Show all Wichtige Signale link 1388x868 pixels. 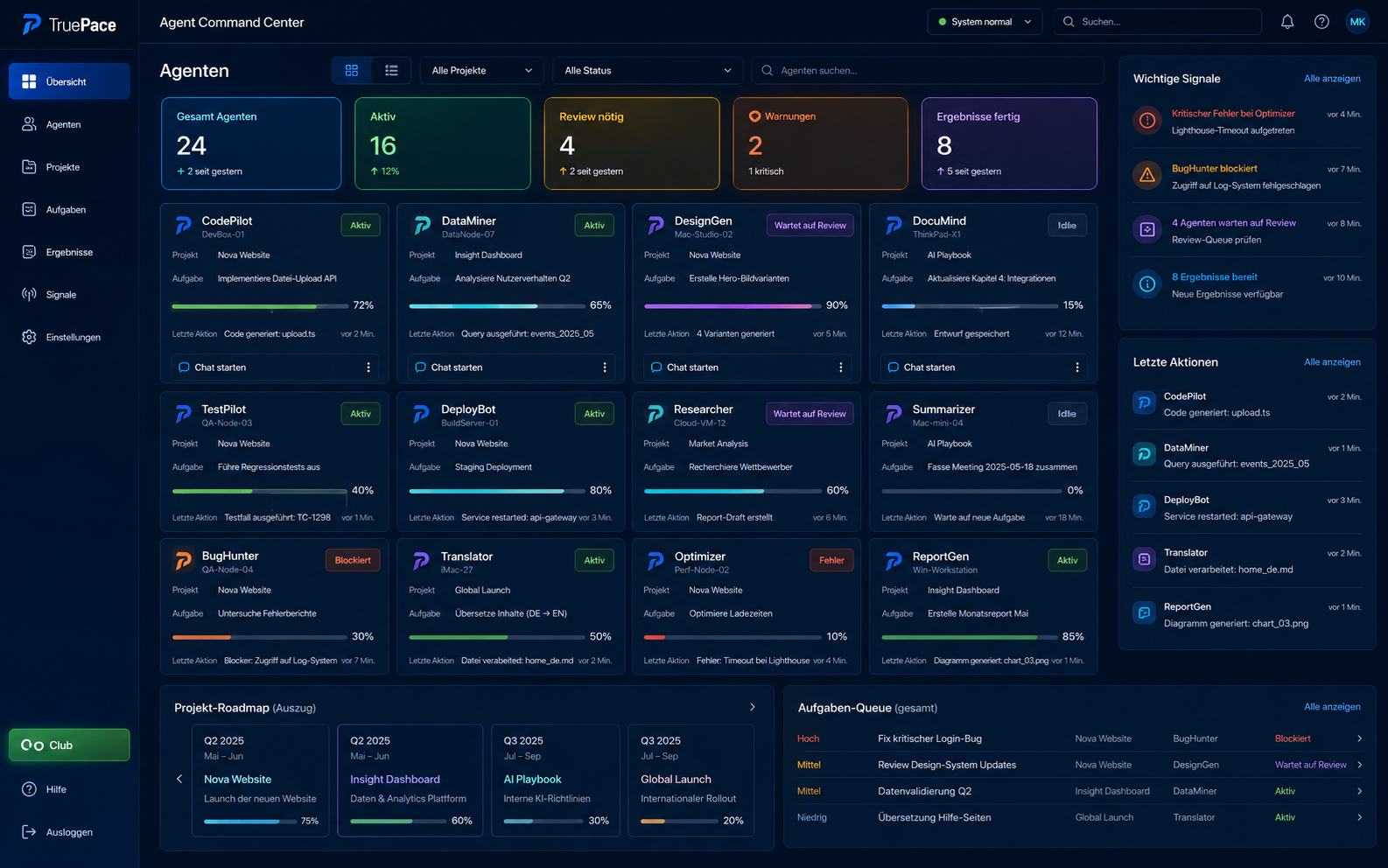(1332, 79)
